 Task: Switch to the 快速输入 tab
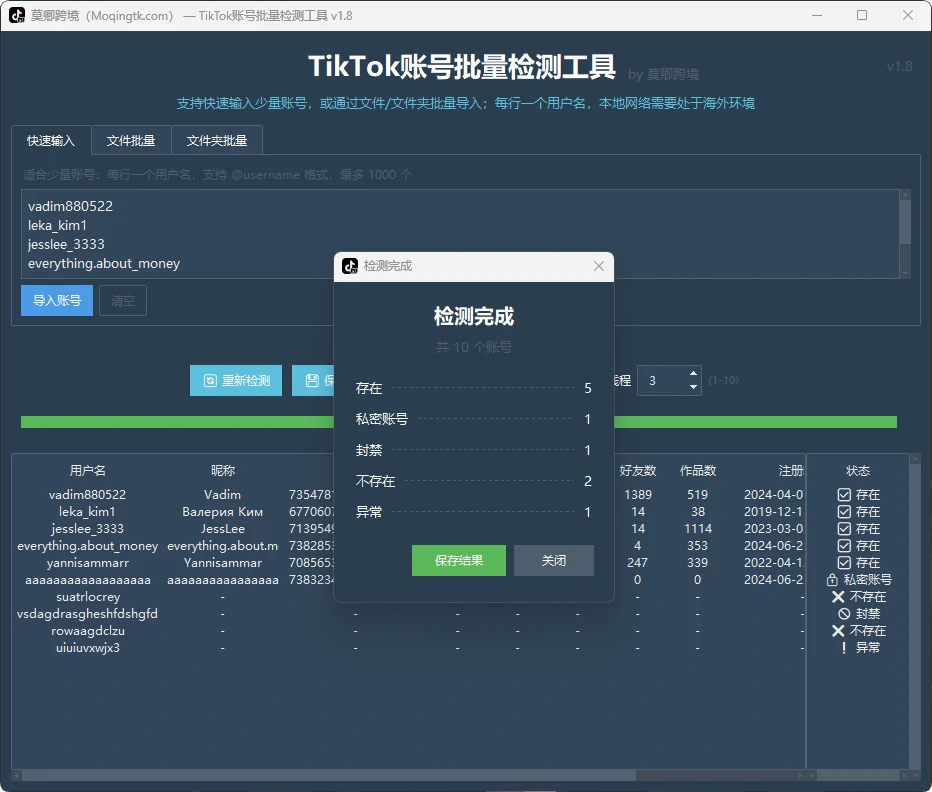pyautogui.click(x=51, y=140)
